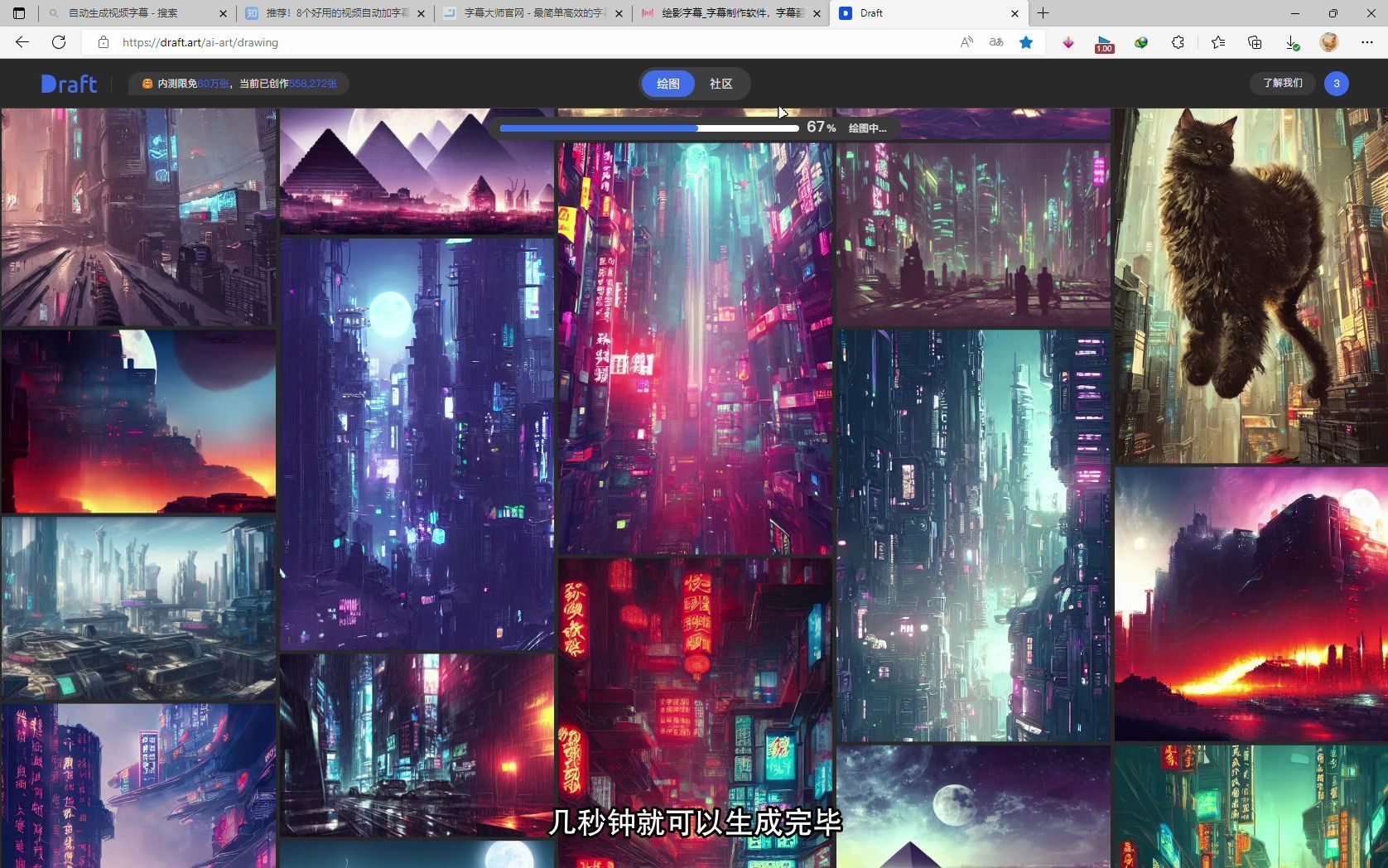Click the green globe extension icon

(1141, 42)
